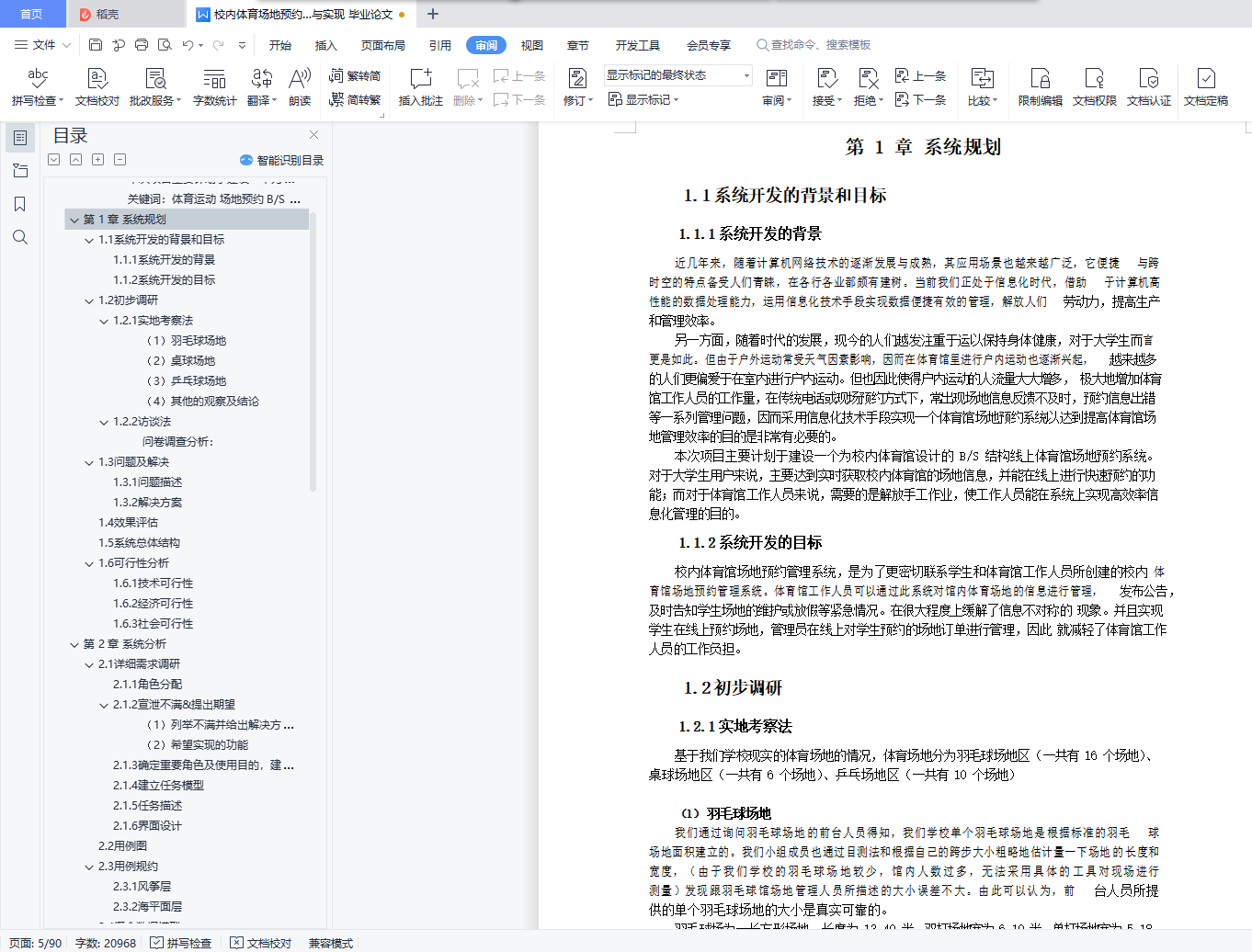This screenshot has height=952, width=1252.
Task: Click 比较 compare documents icon
Action: pyautogui.click(x=982, y=86)
